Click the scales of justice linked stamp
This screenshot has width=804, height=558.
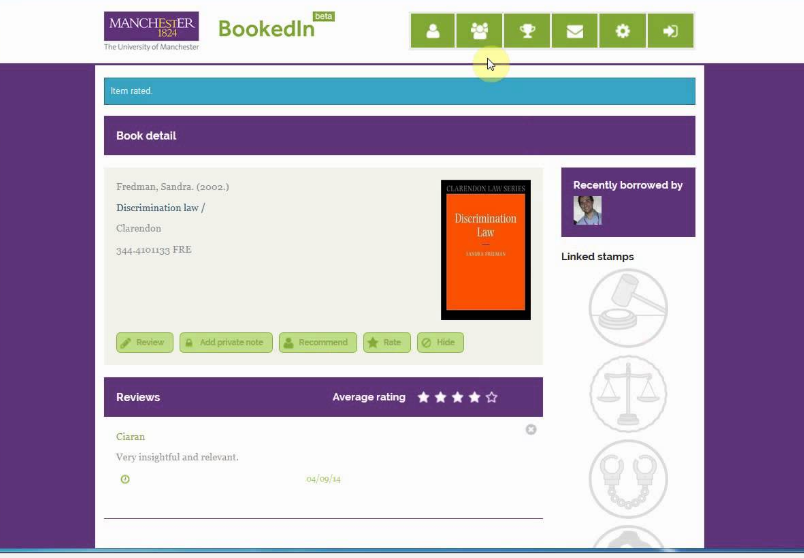coord(628,394)
